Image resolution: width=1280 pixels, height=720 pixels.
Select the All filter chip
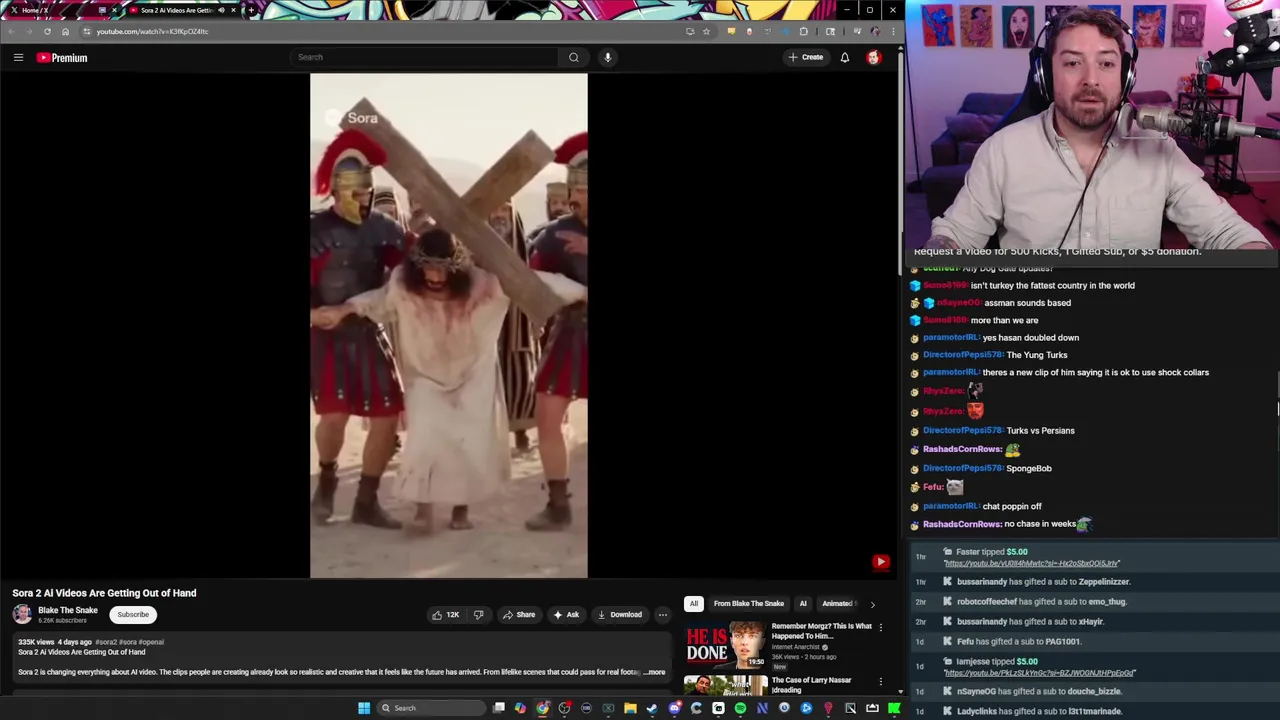(x=693, y=604)
